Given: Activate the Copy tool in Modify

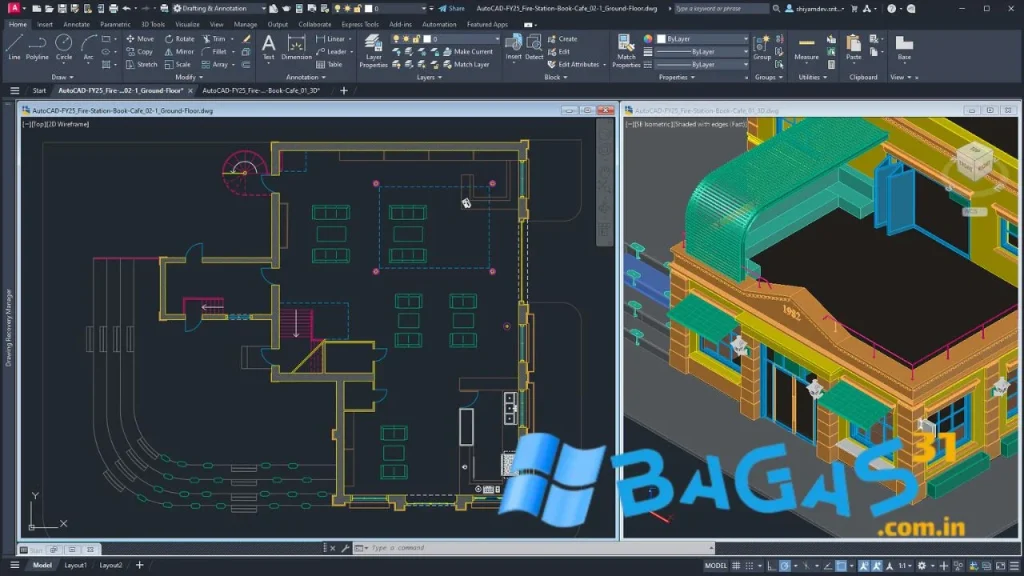Looking at the screenshot, I should pyautogui.click(x=140, y=52).
